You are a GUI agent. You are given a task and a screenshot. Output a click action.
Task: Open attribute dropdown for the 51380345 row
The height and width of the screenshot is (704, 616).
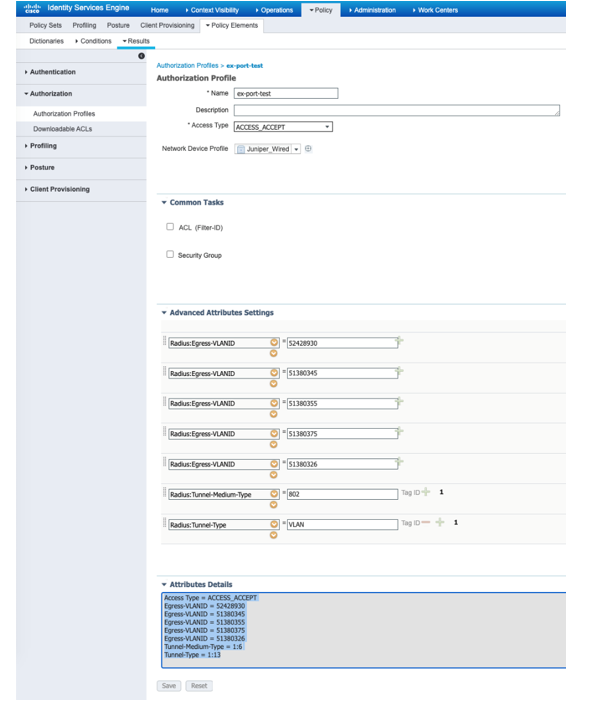pos(274,373)
